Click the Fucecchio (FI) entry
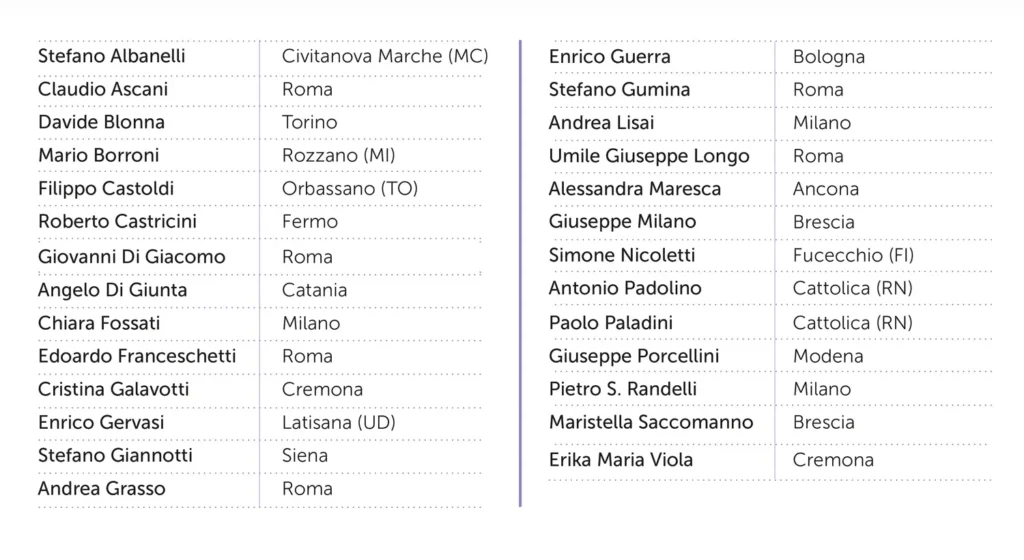The image size is (1024, 560). (x=853, y=255)
